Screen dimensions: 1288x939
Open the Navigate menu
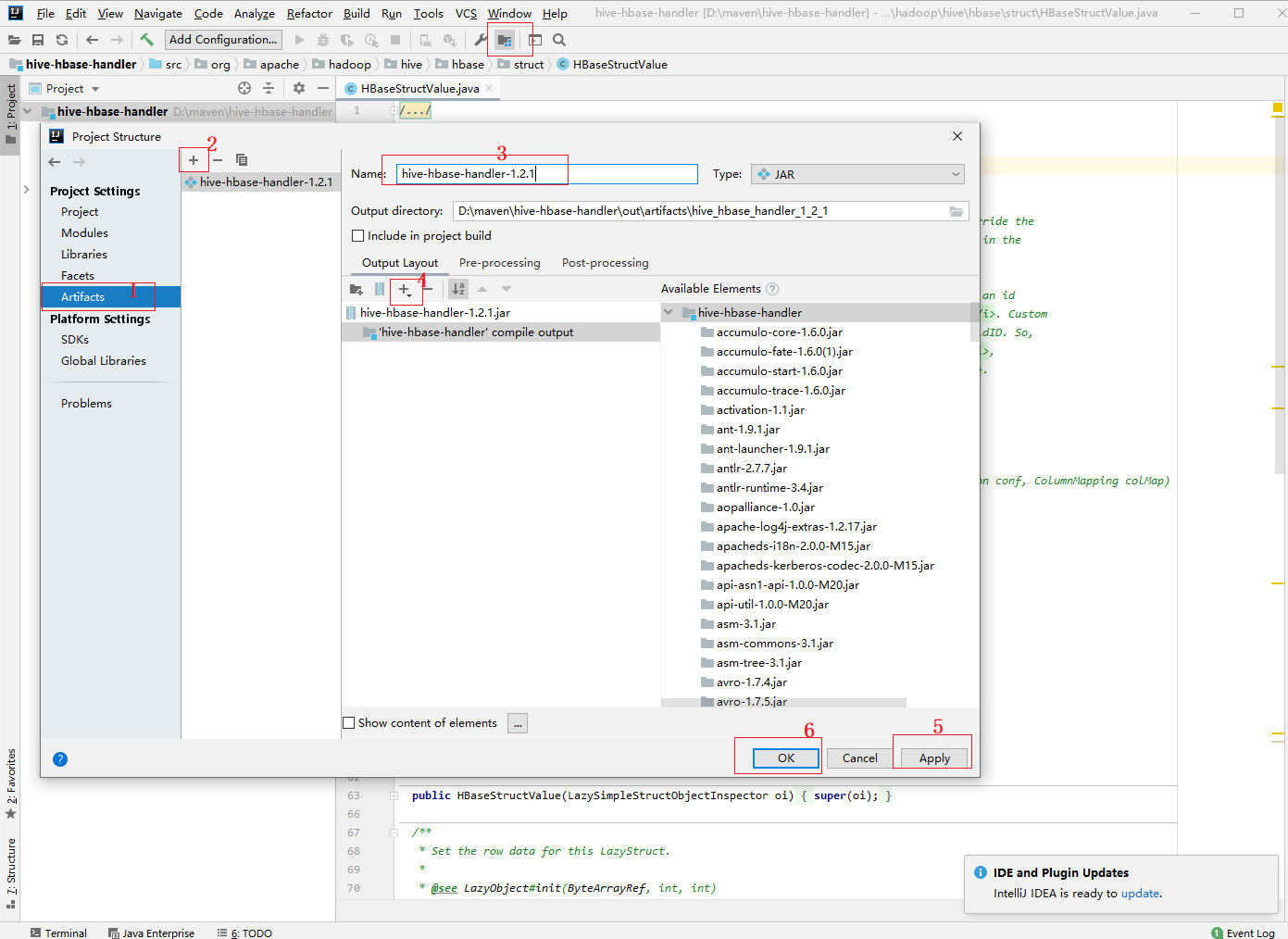158,14
